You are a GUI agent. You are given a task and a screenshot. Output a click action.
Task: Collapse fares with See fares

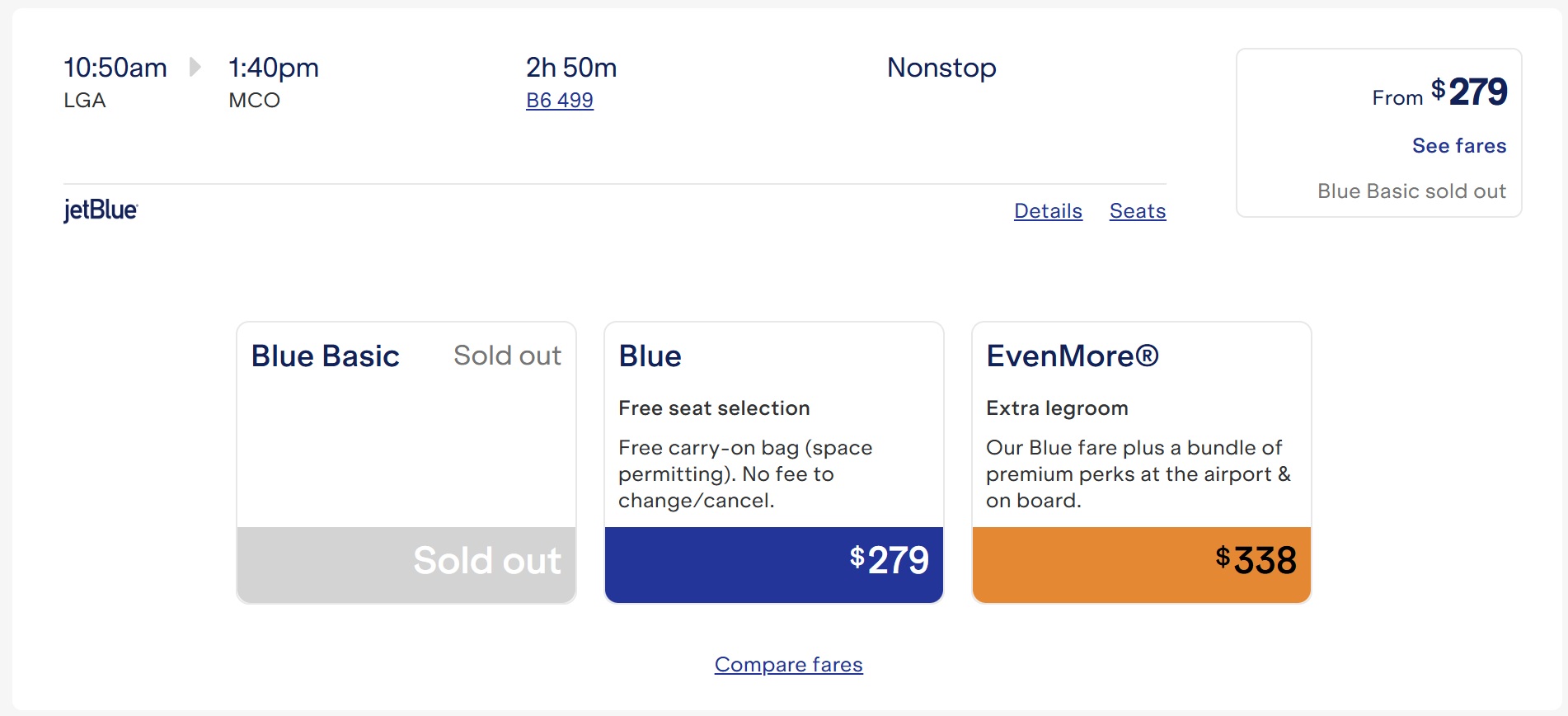(x=1459, y=146)
